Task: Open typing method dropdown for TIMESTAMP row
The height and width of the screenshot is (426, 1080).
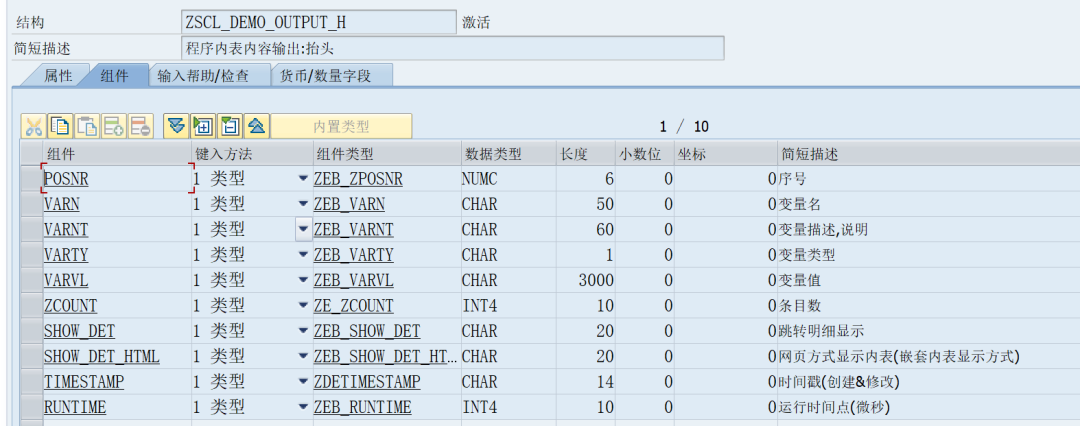Action: point(303,382)
